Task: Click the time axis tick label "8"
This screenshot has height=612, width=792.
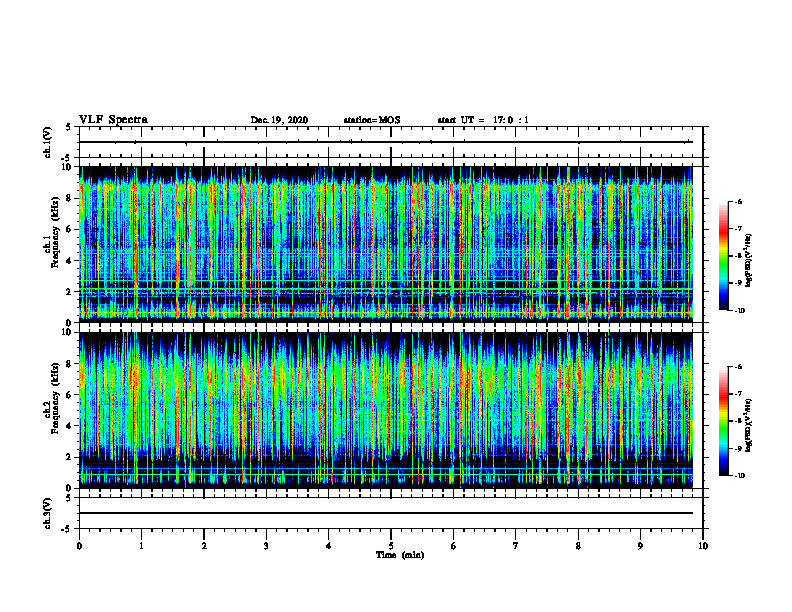Action: tap(578, 546)
